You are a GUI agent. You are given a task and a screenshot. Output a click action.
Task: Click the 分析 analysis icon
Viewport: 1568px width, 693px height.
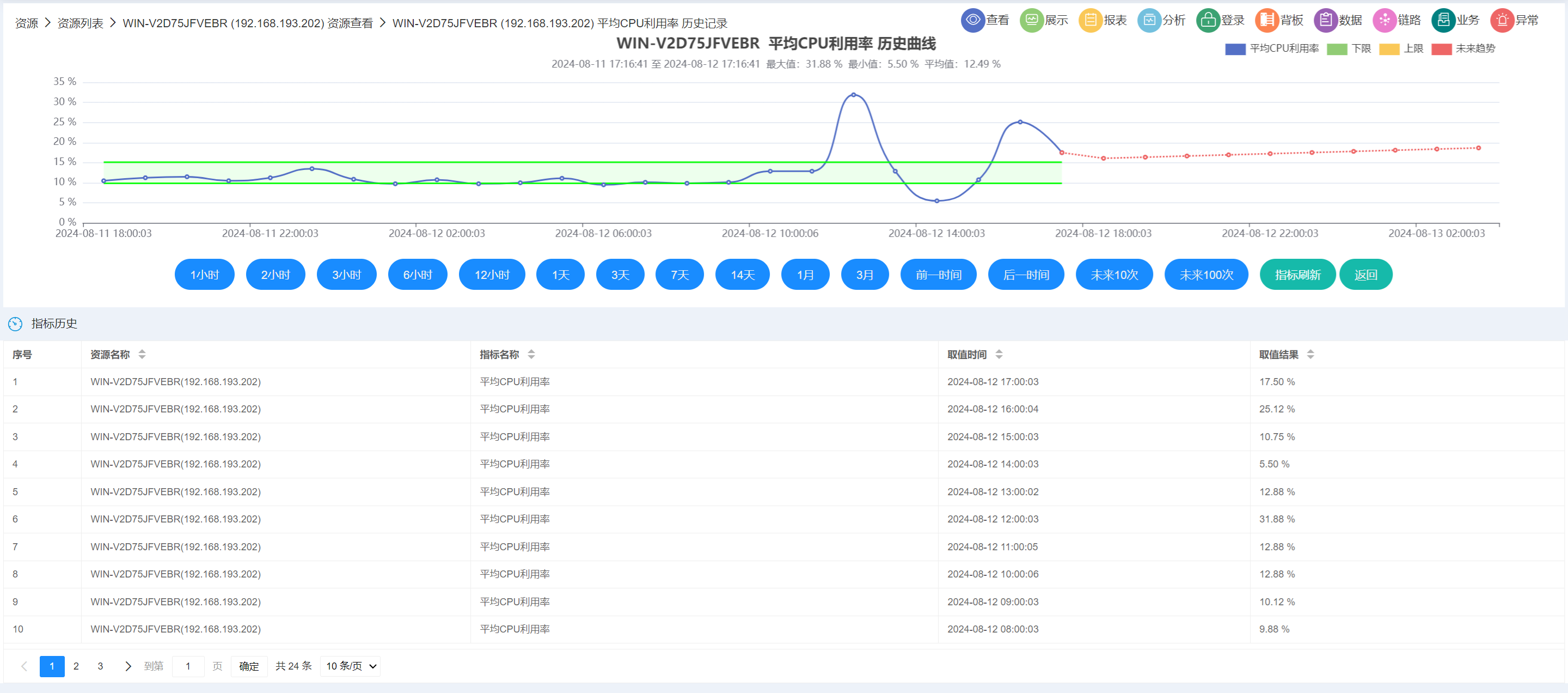pos(1149,20)
